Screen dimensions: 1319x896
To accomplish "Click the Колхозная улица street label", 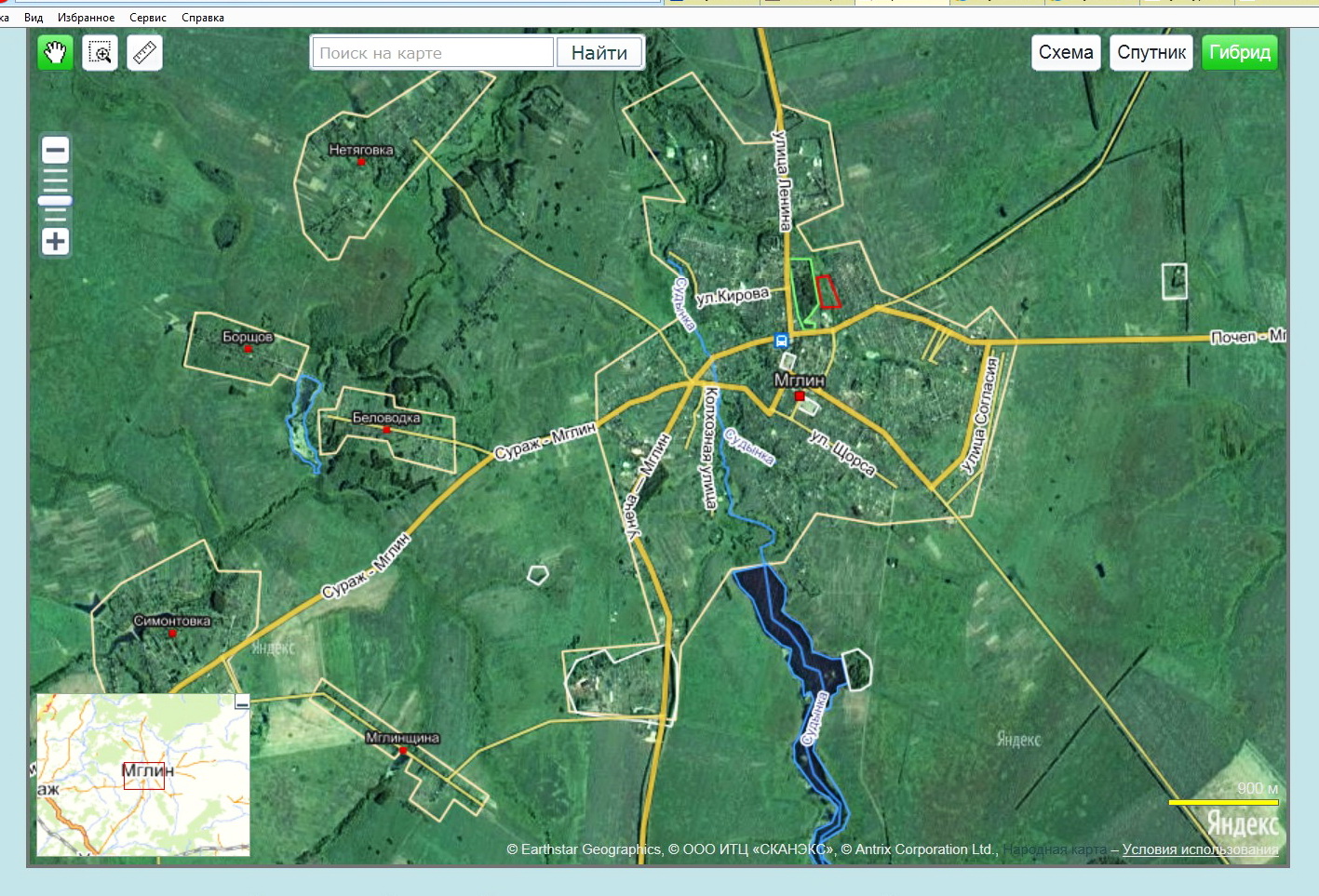I will tap(710, 448).
